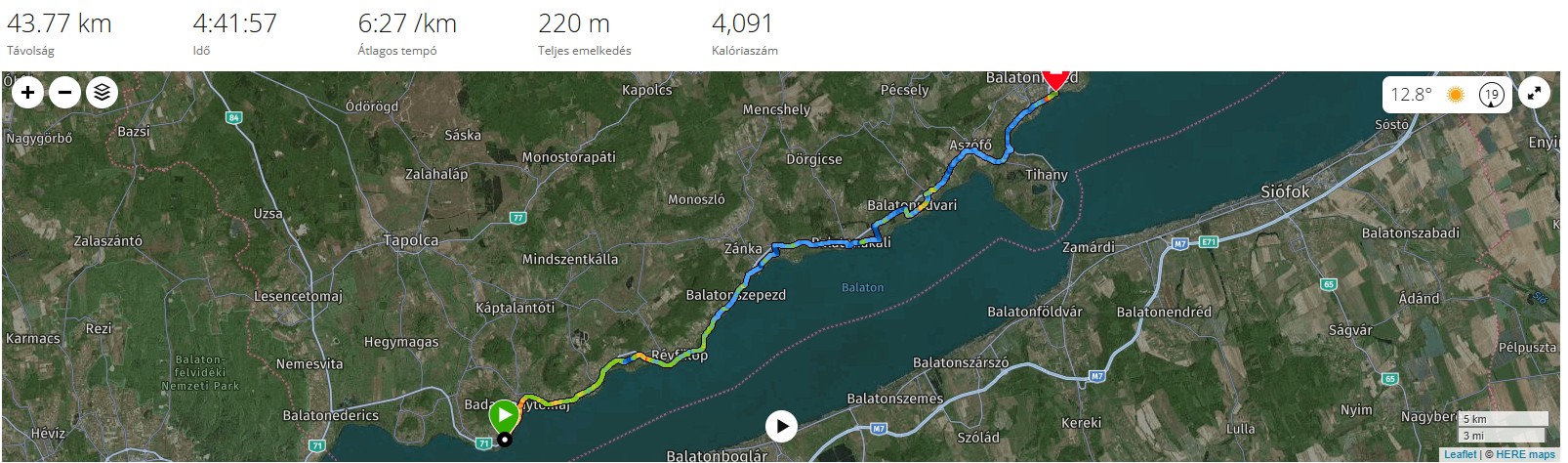This screenshot has width=1568, height=463.
Task: Open the map layers selector
Action: tap(102, 93)
